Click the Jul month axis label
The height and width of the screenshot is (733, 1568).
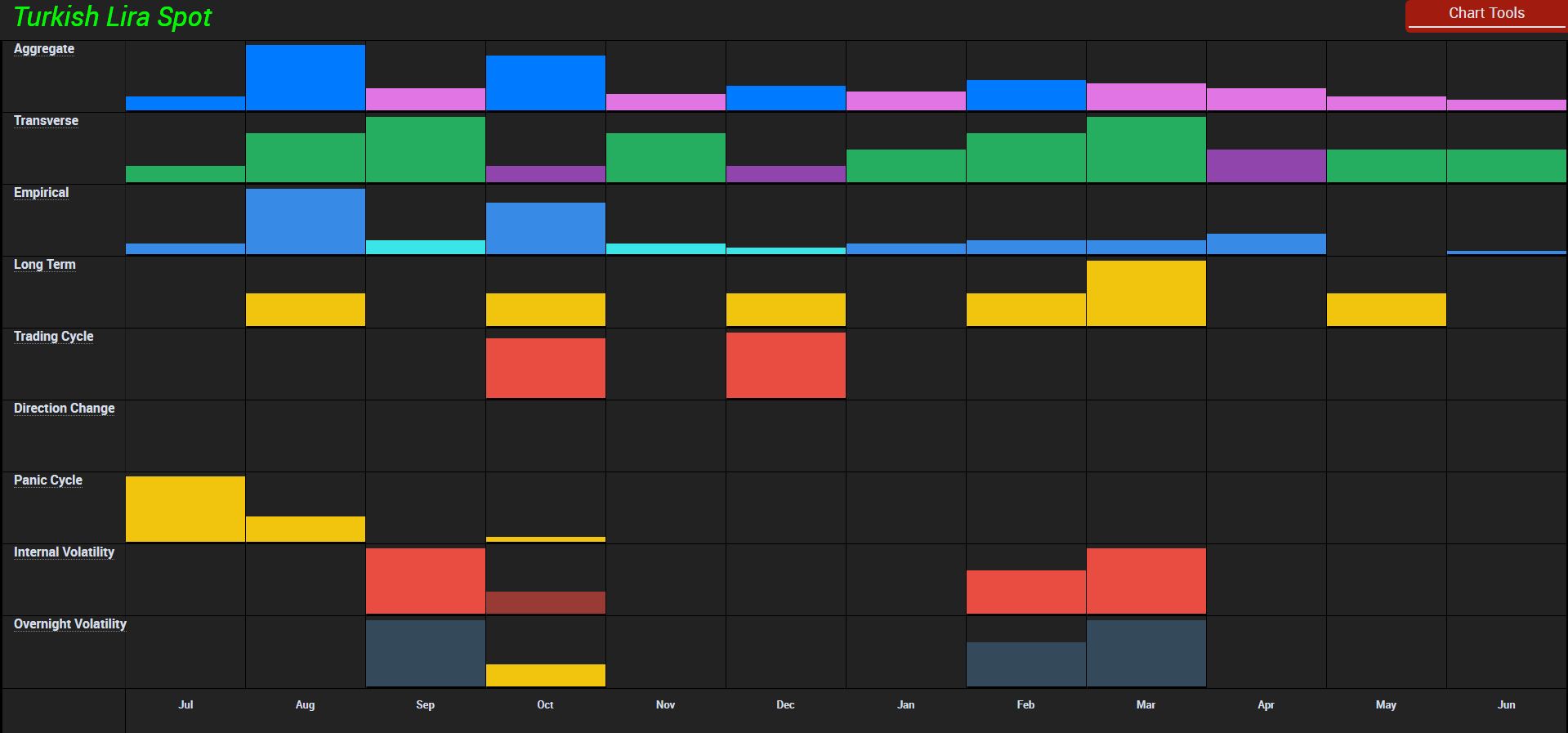pos(185,704)
